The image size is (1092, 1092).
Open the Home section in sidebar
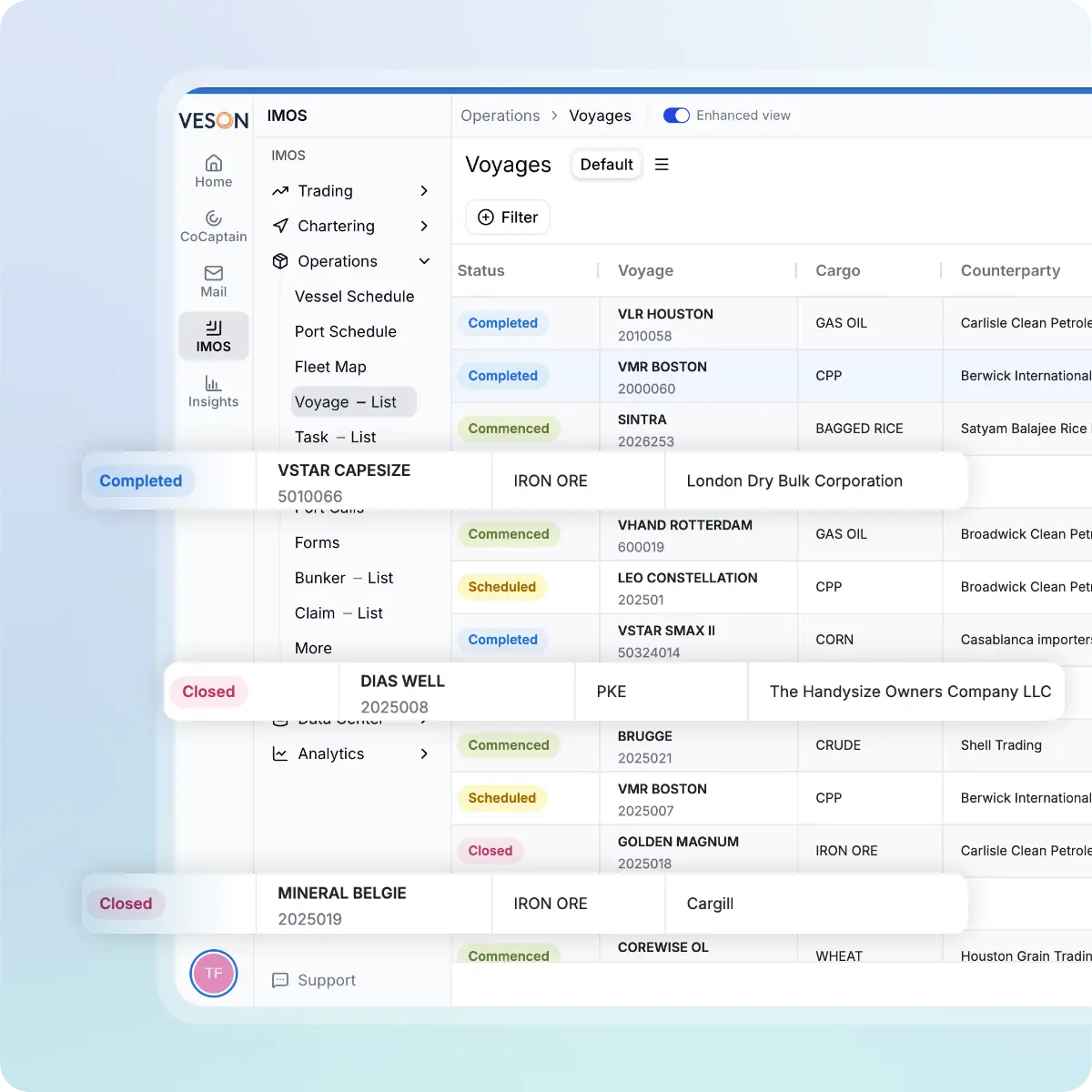tap(213, 171)
